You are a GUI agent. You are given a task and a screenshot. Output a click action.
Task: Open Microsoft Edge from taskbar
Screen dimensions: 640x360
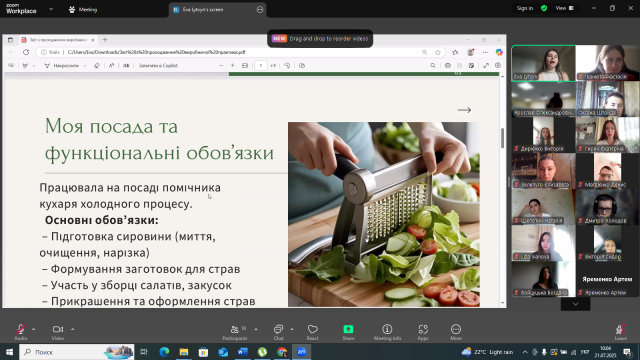(x=164, y=352)
